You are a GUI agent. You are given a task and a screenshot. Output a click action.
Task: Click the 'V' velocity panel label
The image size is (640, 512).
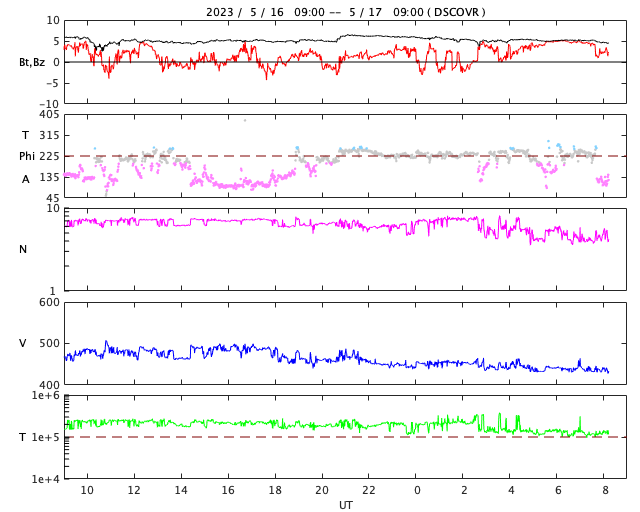pyautogui.click(x=23, y=343)
